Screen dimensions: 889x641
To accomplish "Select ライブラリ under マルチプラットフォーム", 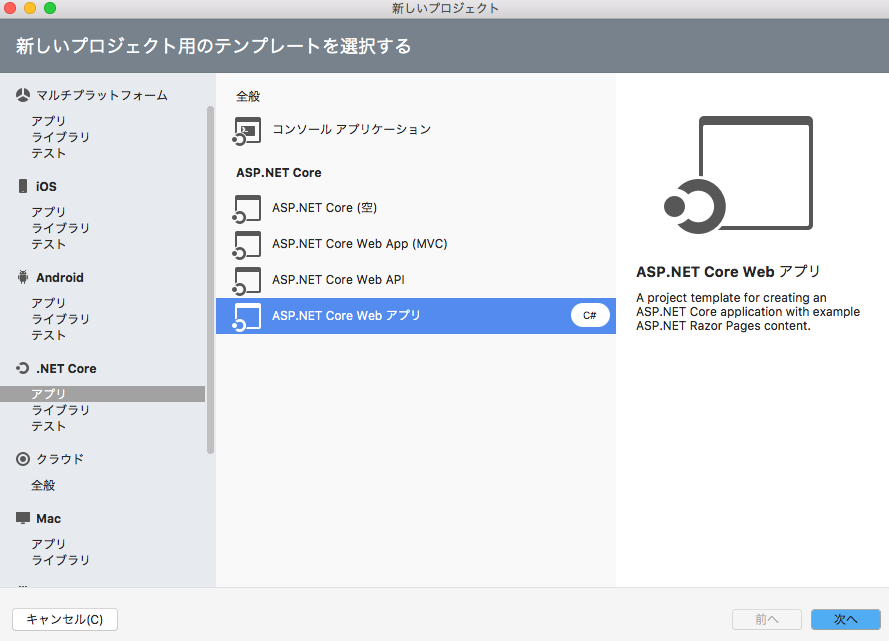I will (60, 137).
